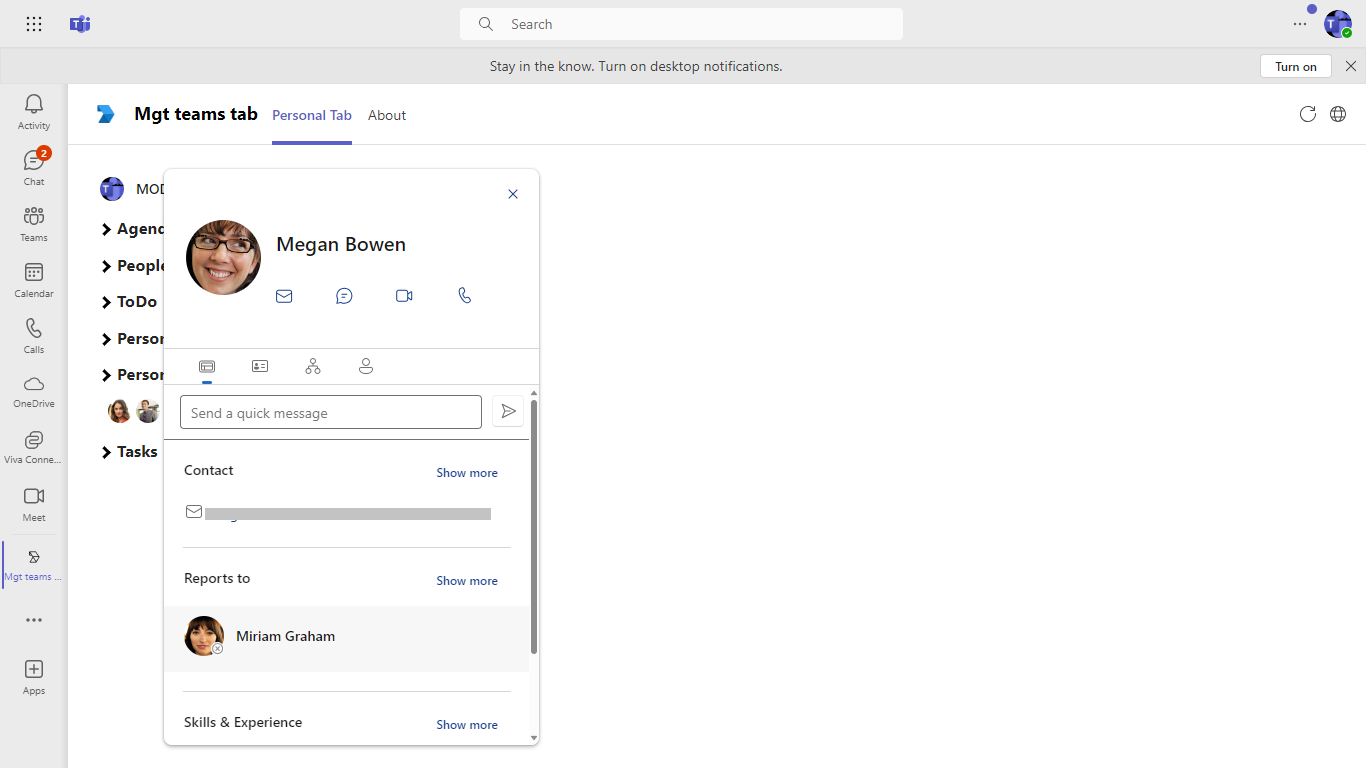Screen dimensions: 1366x768
Task: Open Settings and more ellipsis menu
Action: click(1300, 24)
